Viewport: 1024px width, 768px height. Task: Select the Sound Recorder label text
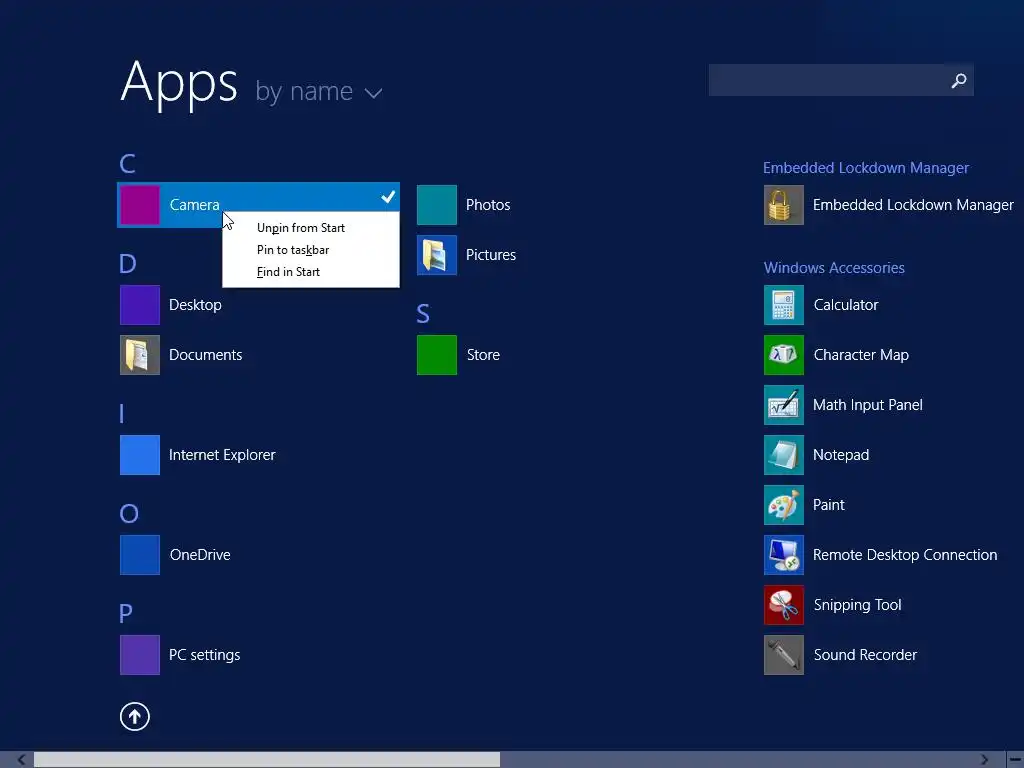pos(865,655)
